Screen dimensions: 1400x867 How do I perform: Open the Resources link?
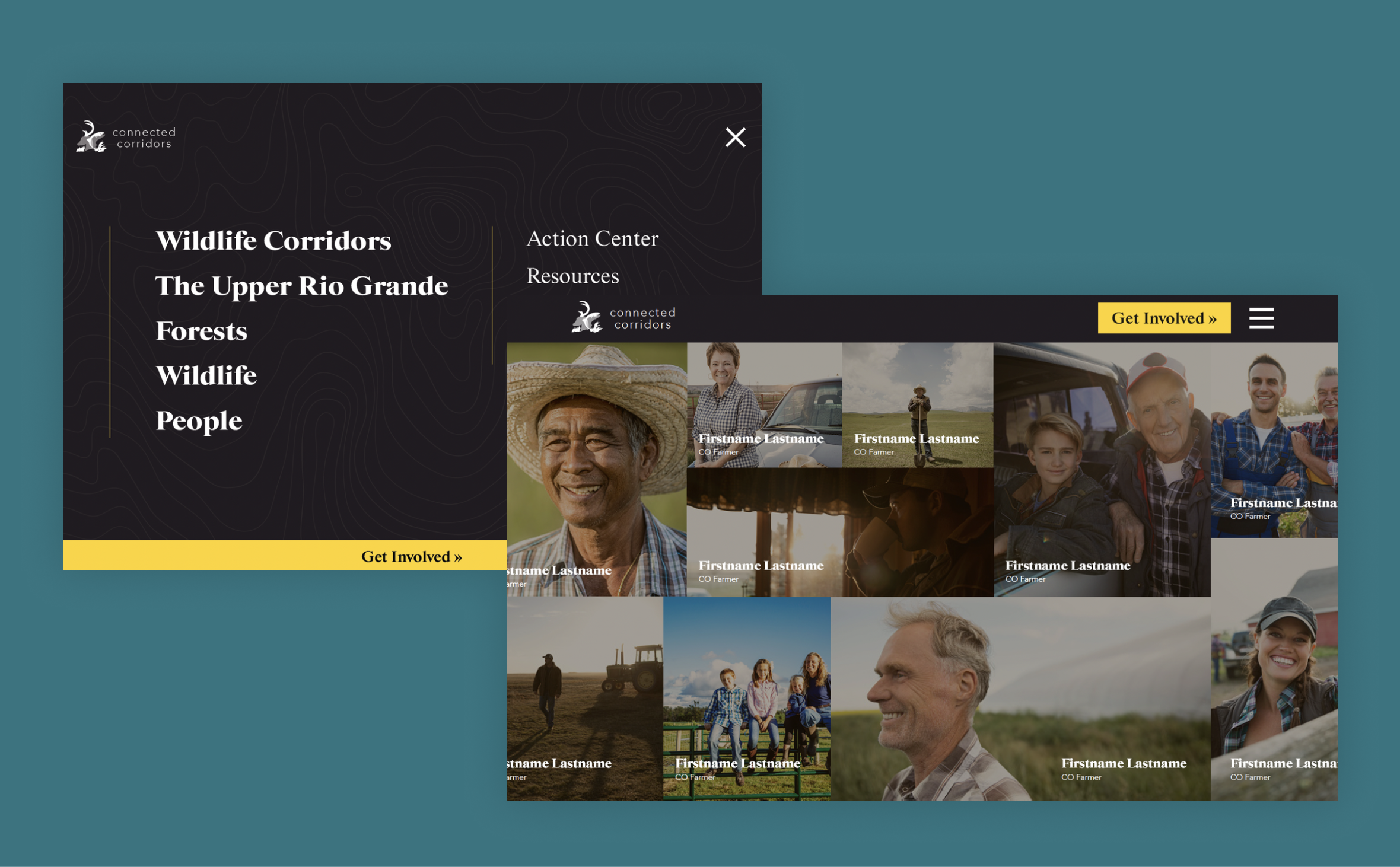(572, 276)
